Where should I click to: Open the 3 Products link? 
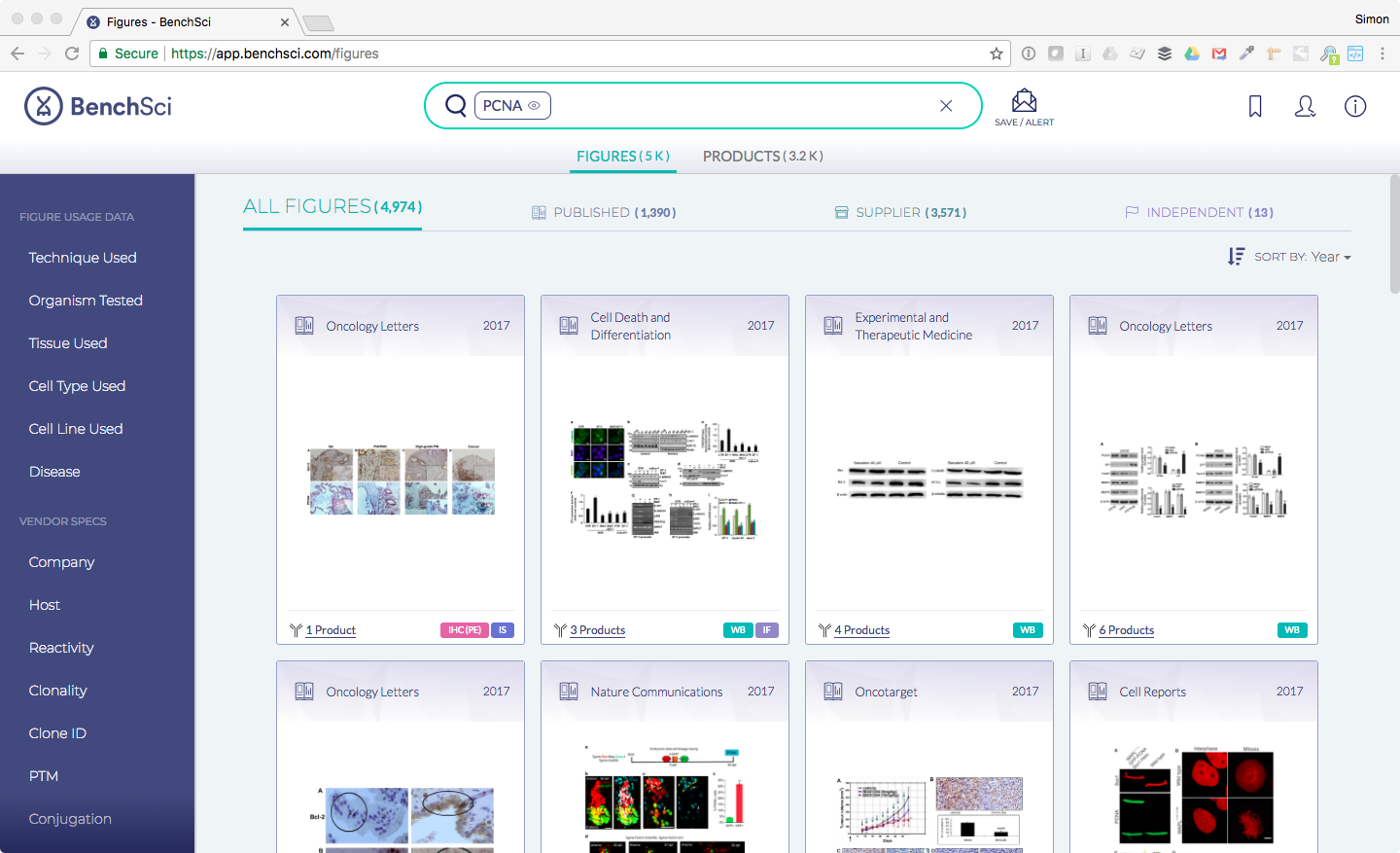click(x=598, y=630)
